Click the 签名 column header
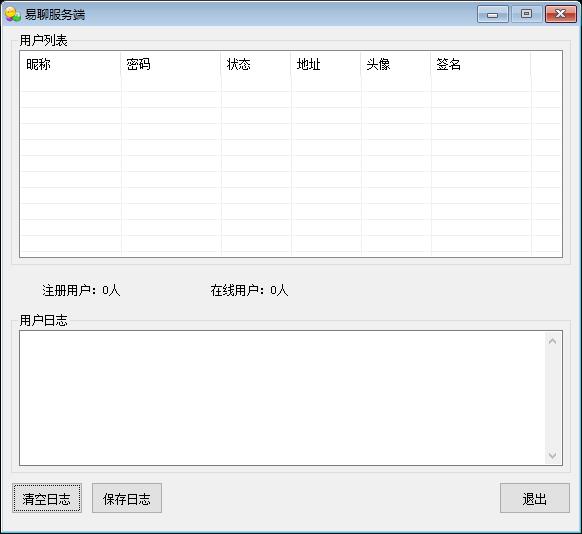This screenshot has height=534, width=582. tap(481, 64)
